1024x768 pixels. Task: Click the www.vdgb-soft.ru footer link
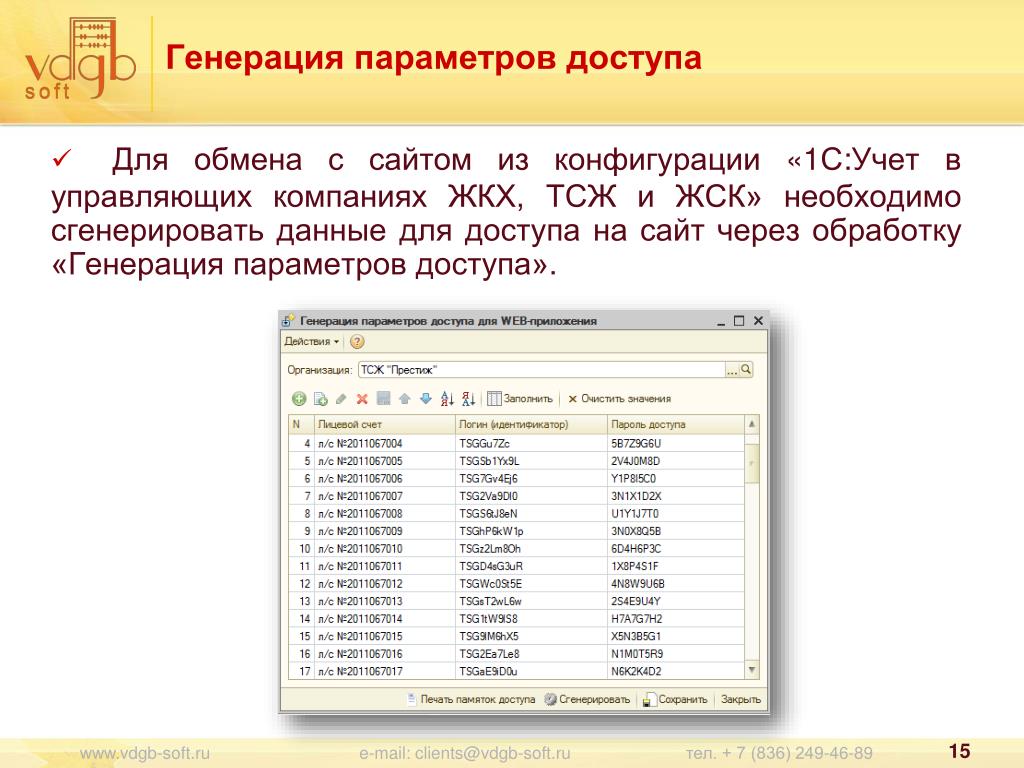(145, 753)
